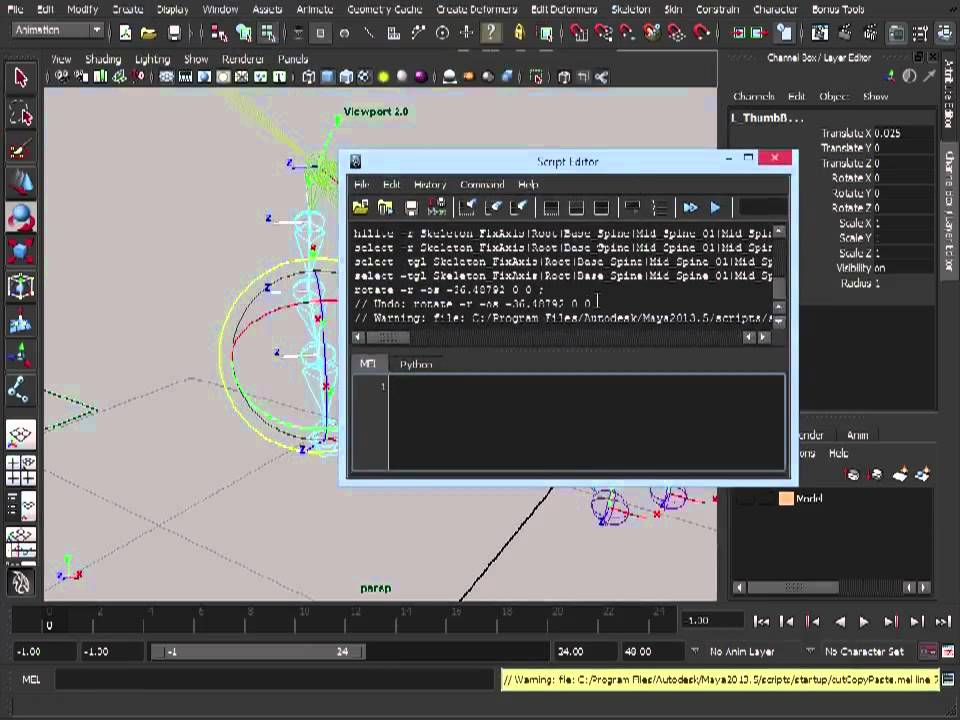
Task: Open a scene with folder icon
Action: click(x=149, y=32)
